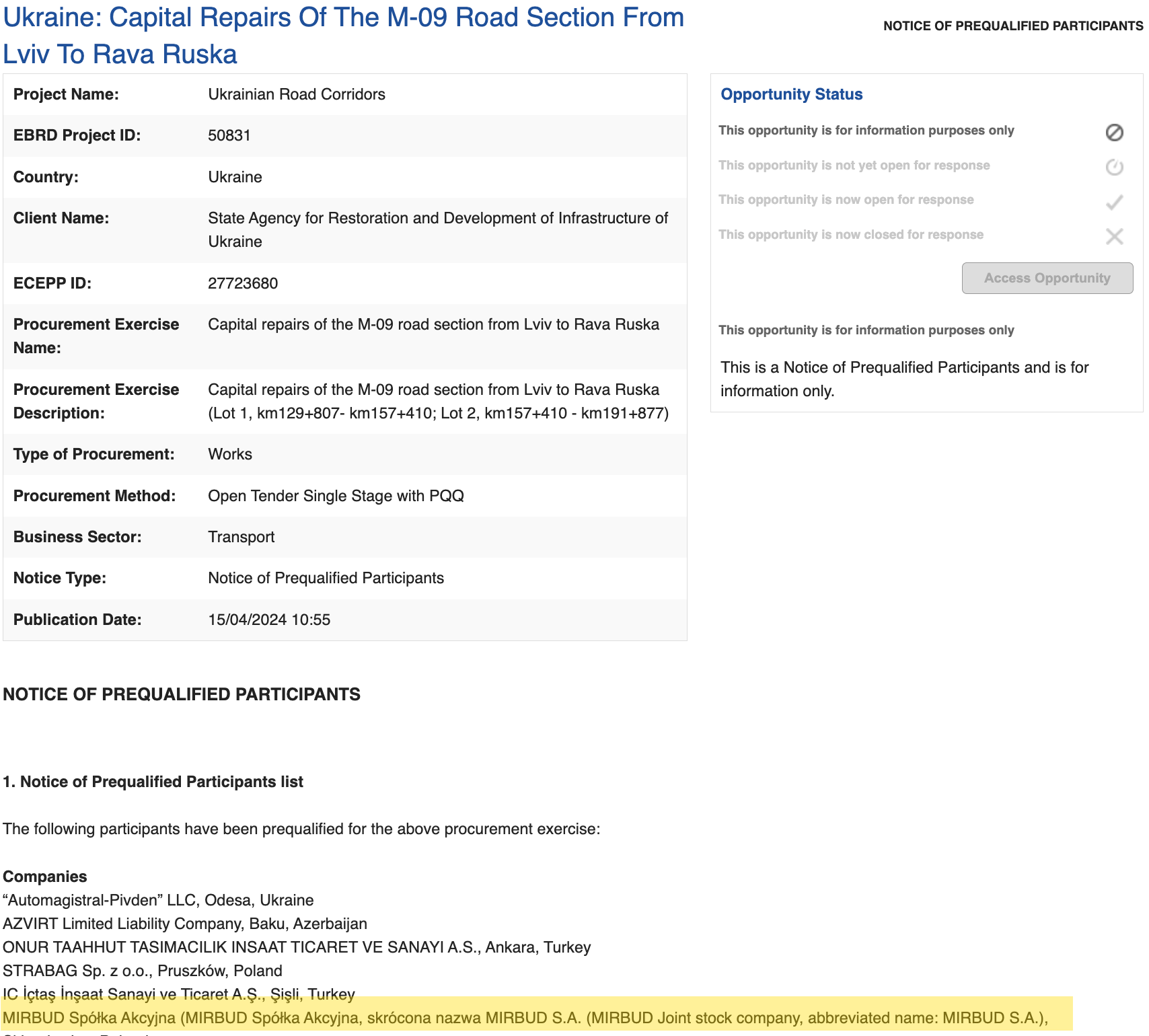This screenshot has width=1149, height=1036.
Task: Click the client name State Agency for Restoration
Action: (438, 229)
